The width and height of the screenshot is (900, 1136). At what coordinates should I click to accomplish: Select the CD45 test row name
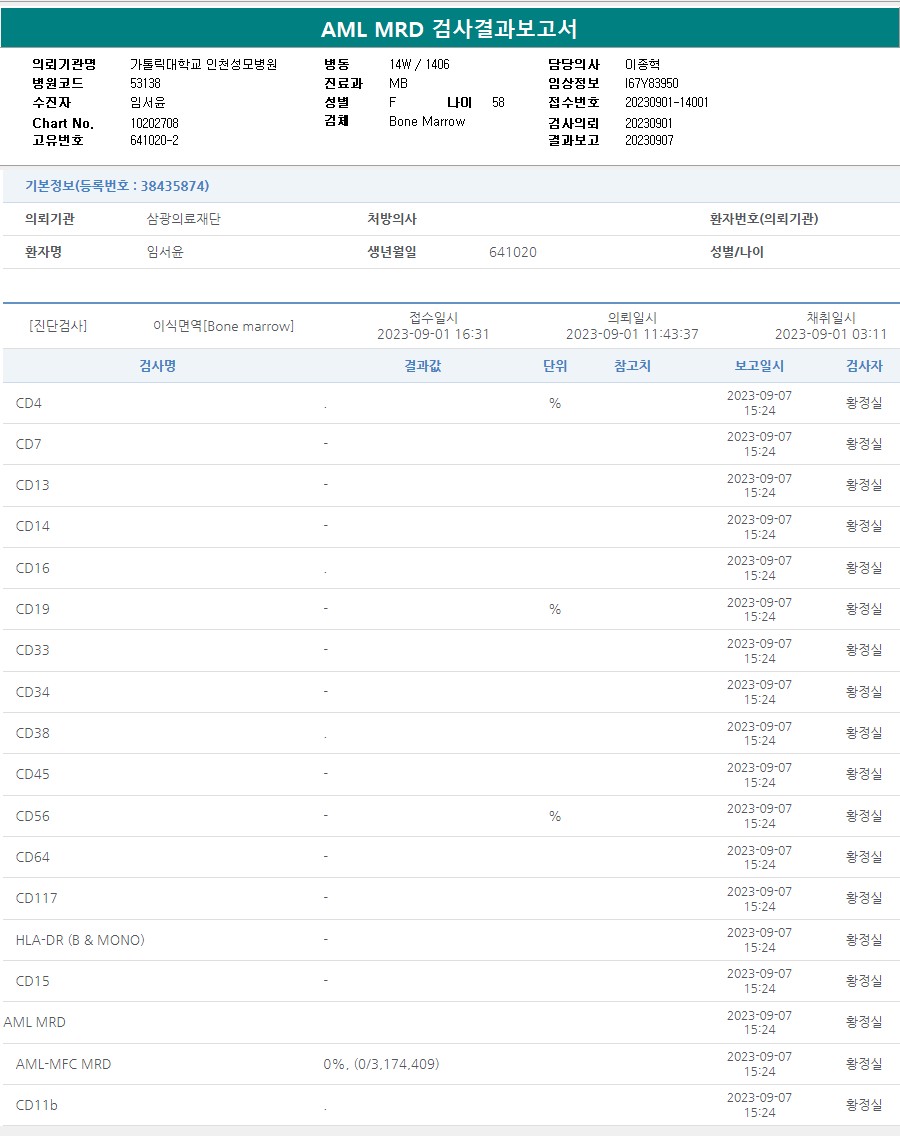pyautogui.click(x=33, y=774)
